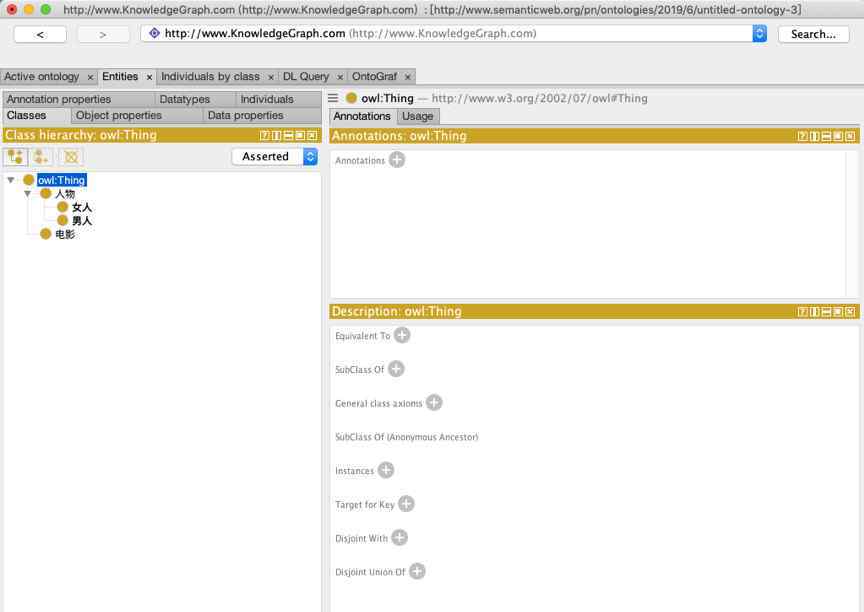Add a Target for Key entry
Image resolution: width=864 pixels, height=612 pixels.
[406, 503]
